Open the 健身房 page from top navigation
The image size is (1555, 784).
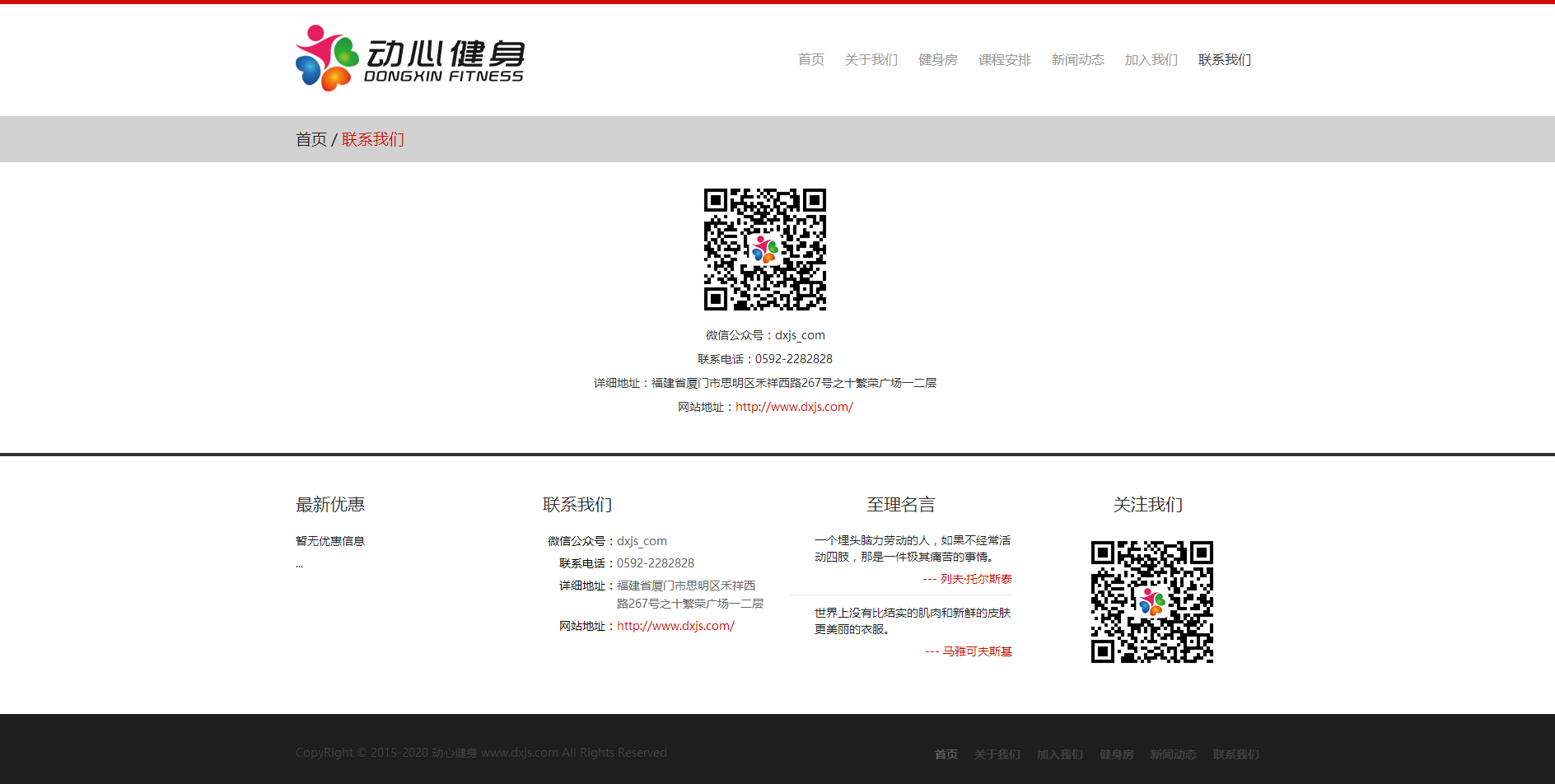938,59
